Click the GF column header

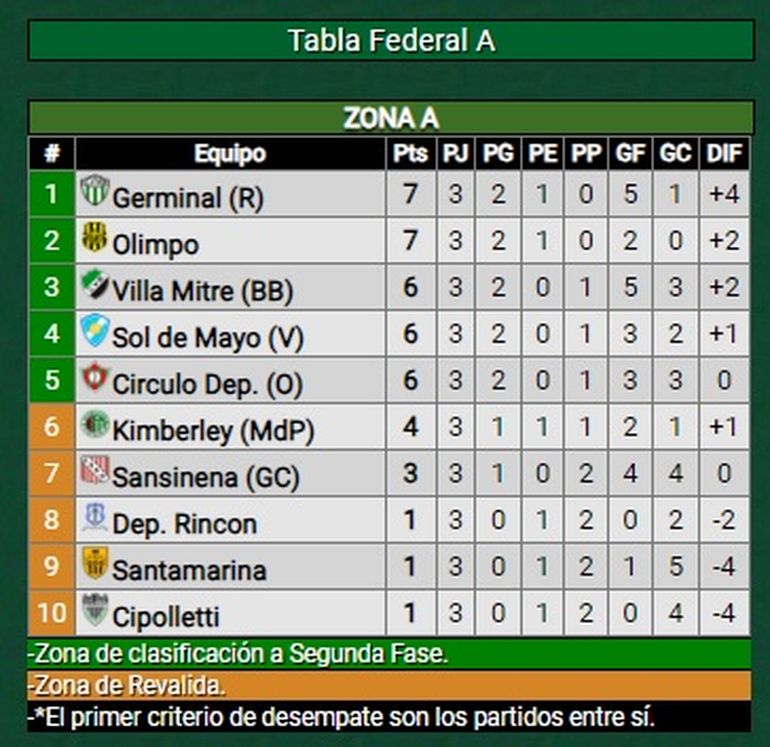click(630, 154)
